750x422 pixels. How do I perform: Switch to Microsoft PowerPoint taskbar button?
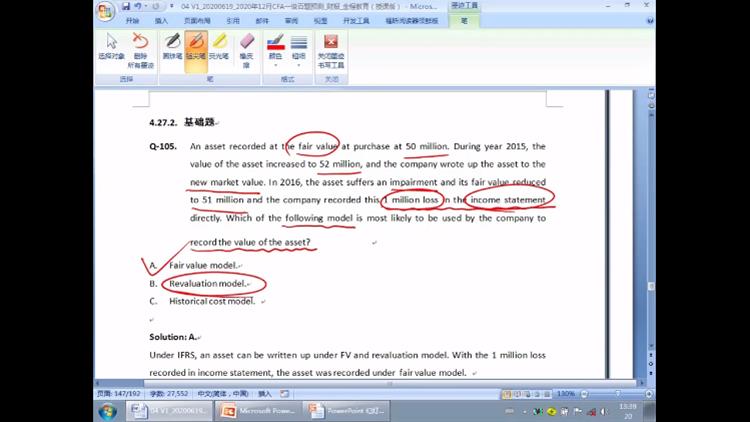coord(258,411)
